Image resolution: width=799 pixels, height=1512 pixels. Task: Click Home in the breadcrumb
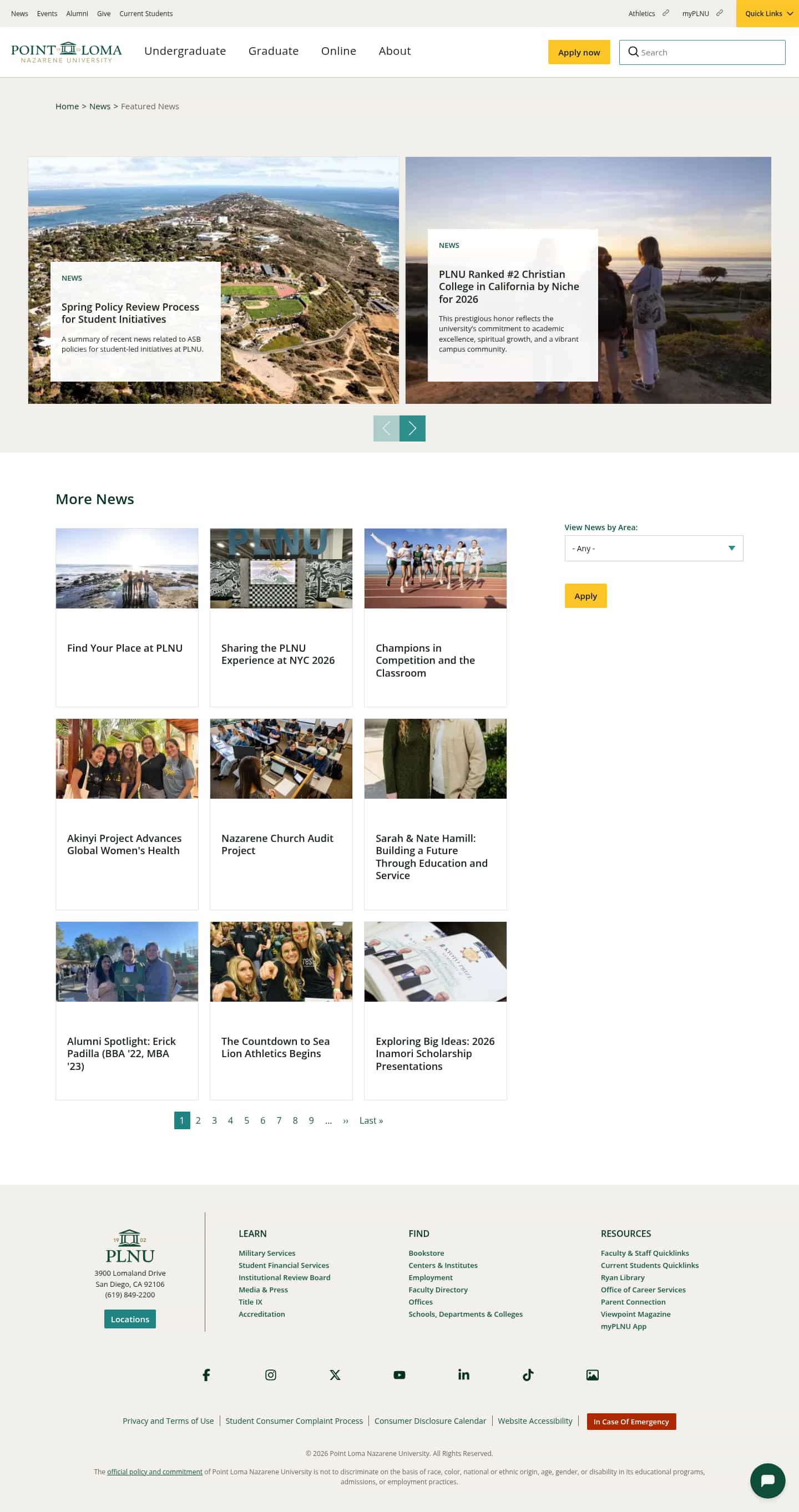67,106
